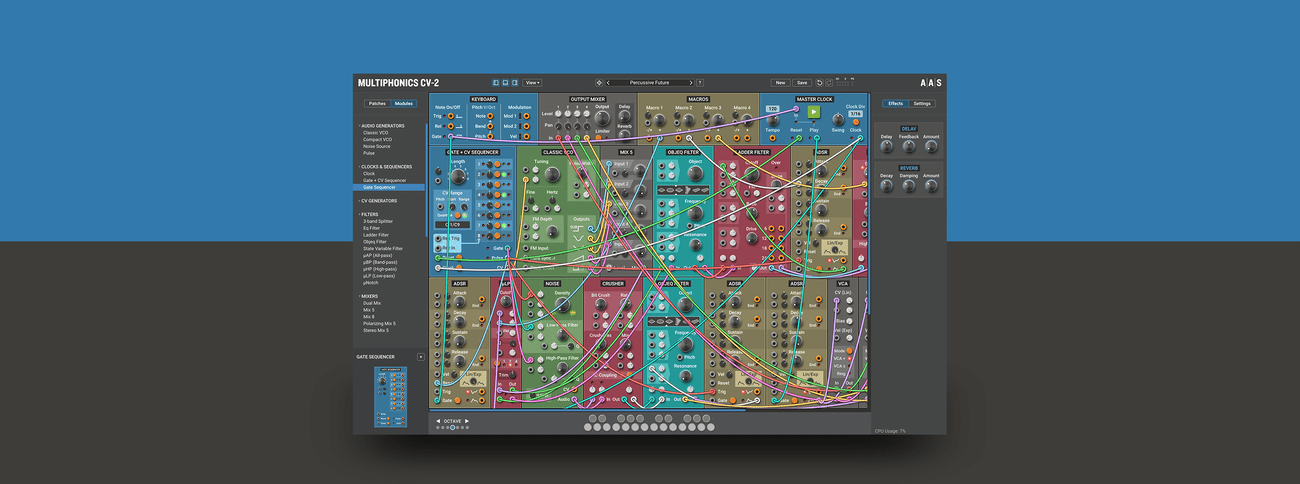Collapse the Audio Generators category

(359, 126)
